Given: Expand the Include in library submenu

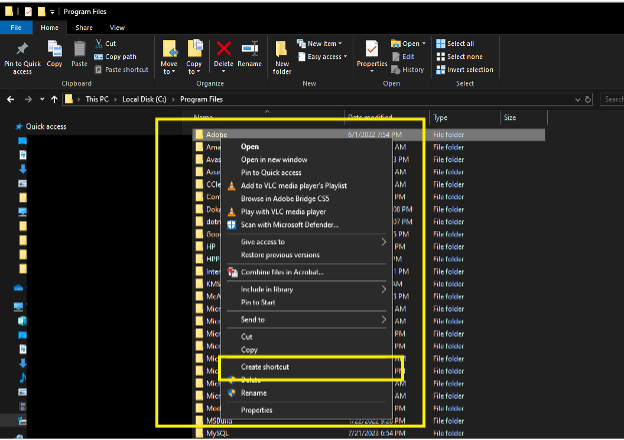Looking at the screenshot, I should click(x=306, y=289).
